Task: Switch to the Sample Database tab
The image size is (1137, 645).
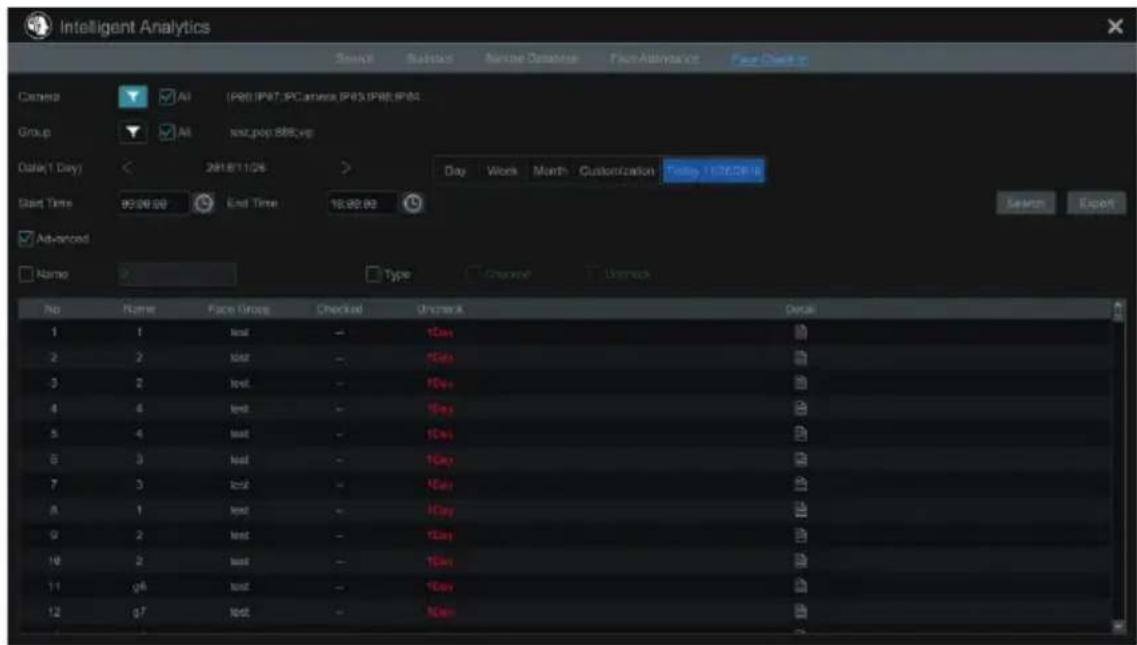Action: (x=532, y=59)
